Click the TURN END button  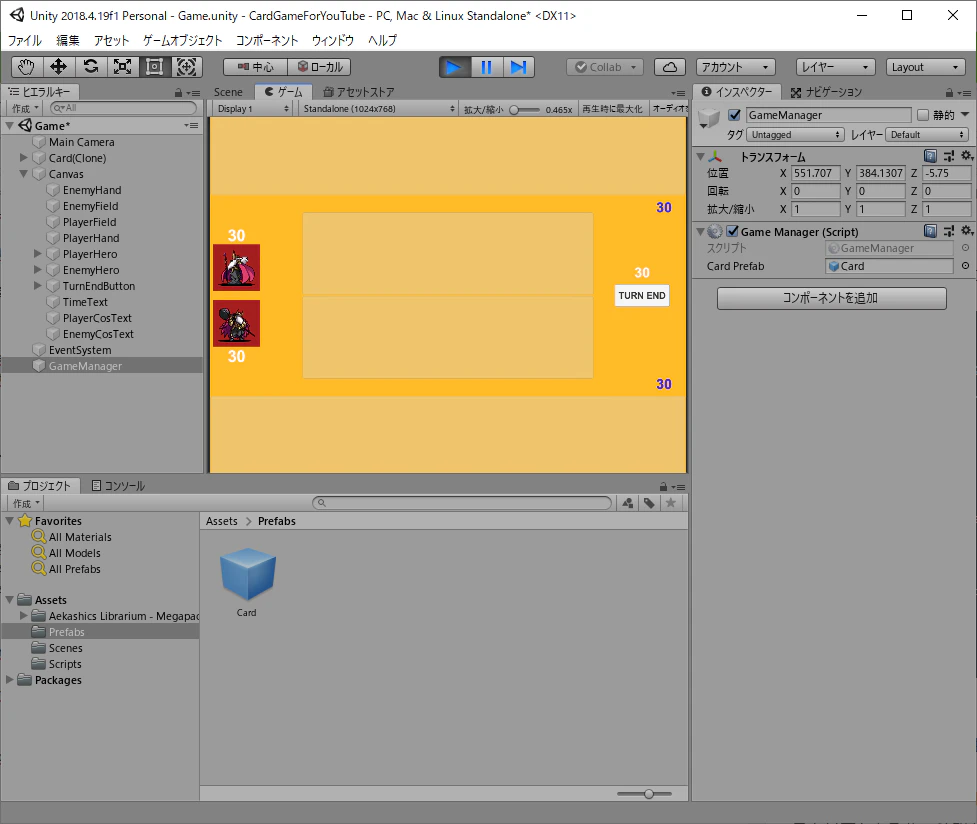pyautogui.click(x=642, y=295)
